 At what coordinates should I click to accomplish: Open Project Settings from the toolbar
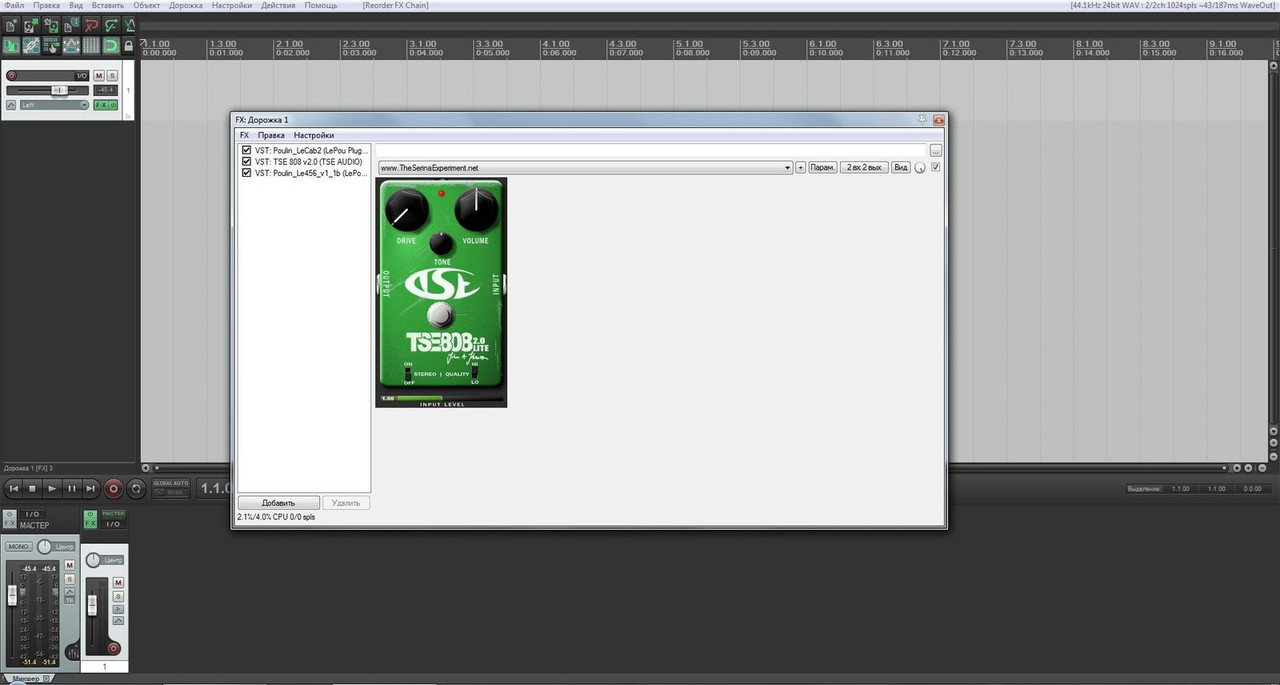[x=71, y=25]
